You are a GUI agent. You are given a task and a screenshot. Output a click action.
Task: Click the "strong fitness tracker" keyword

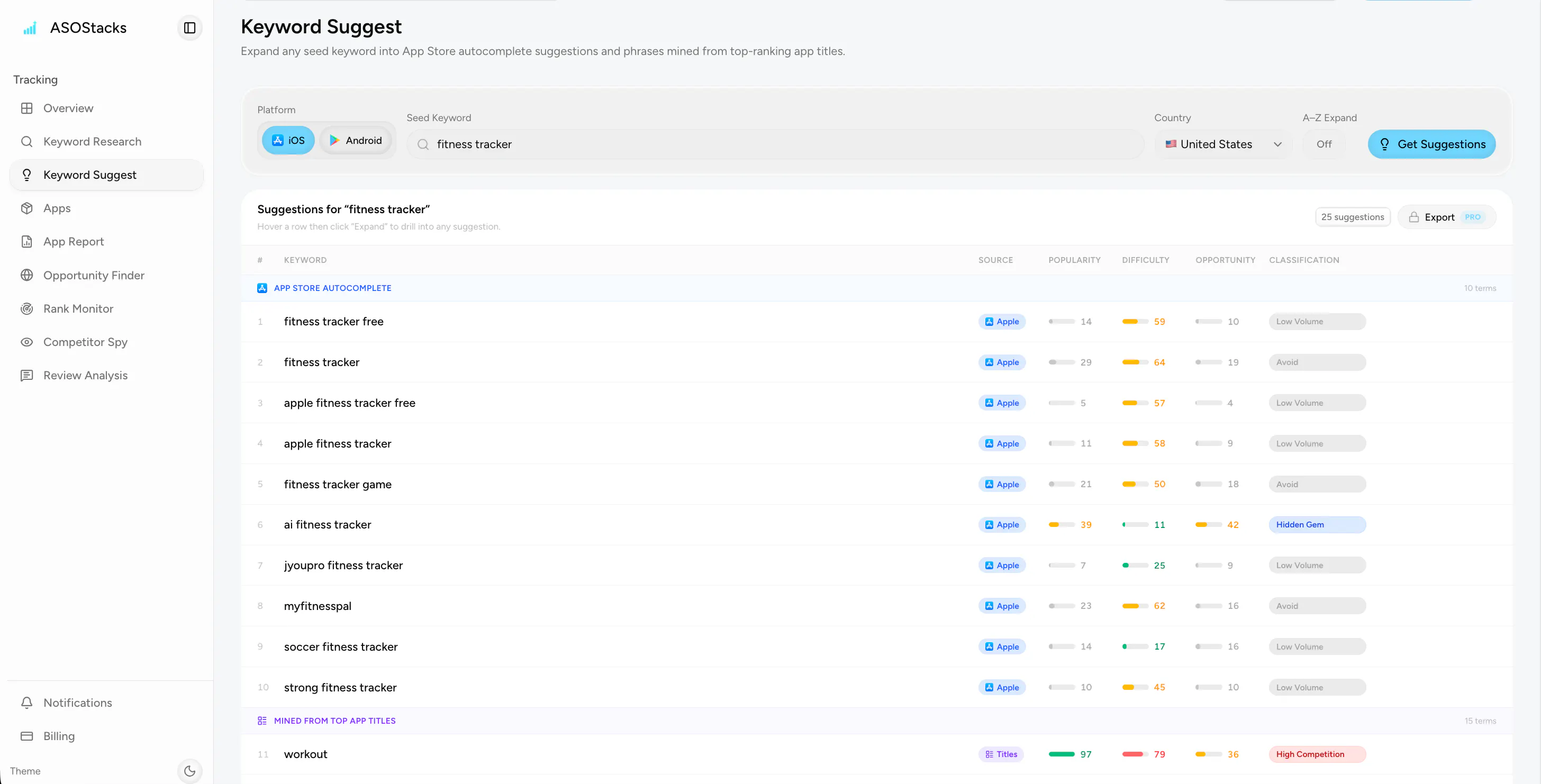point(340,688)
